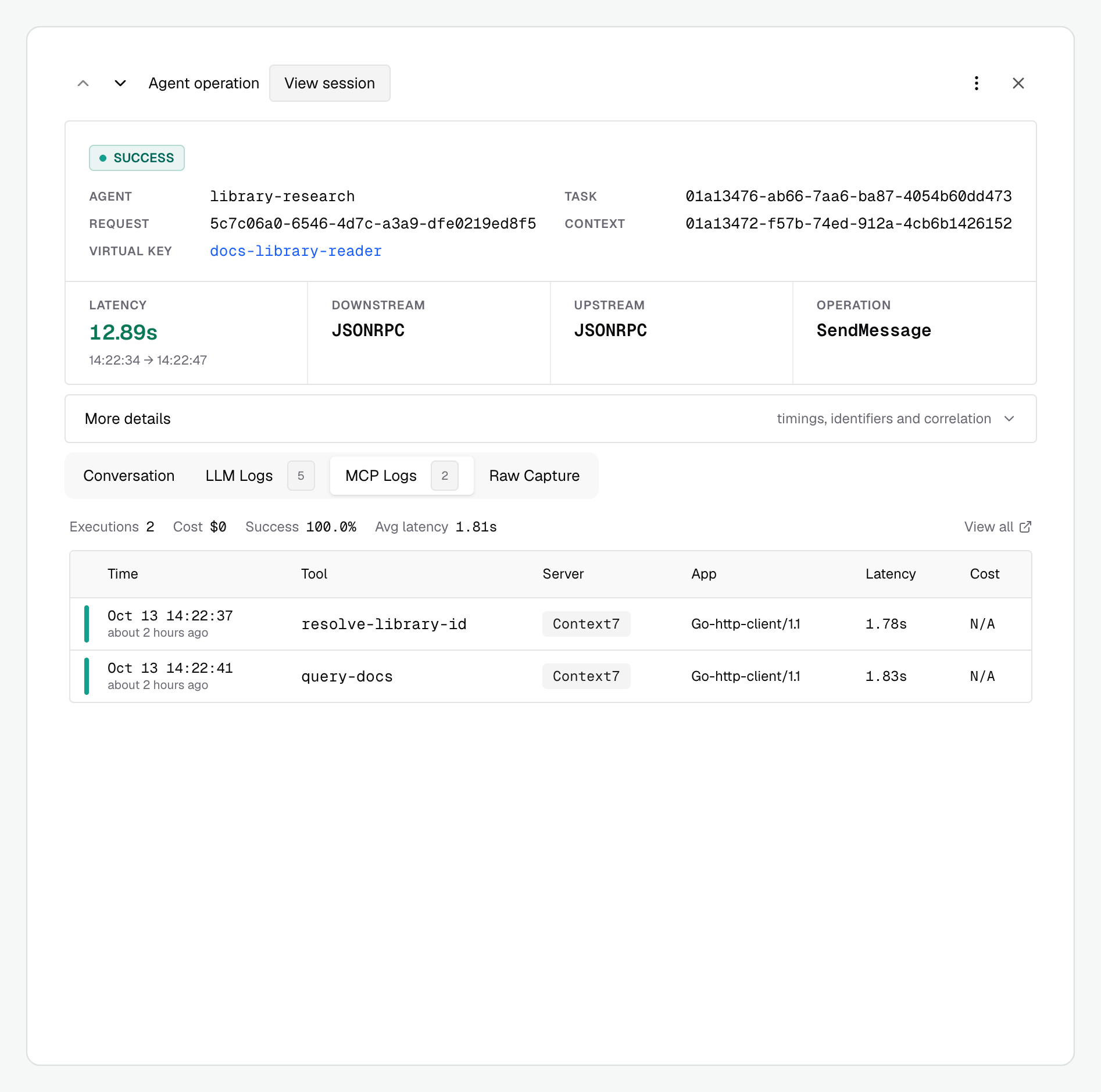
Task: Select the task ID 01a13476-ab66-7aa6-ba87-4054b60dd473
Action: pyautogui.click(x=849, y=197)
